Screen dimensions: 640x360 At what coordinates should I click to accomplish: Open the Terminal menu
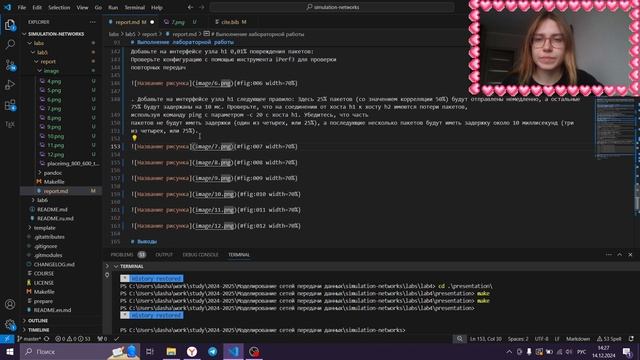[134, 7]
